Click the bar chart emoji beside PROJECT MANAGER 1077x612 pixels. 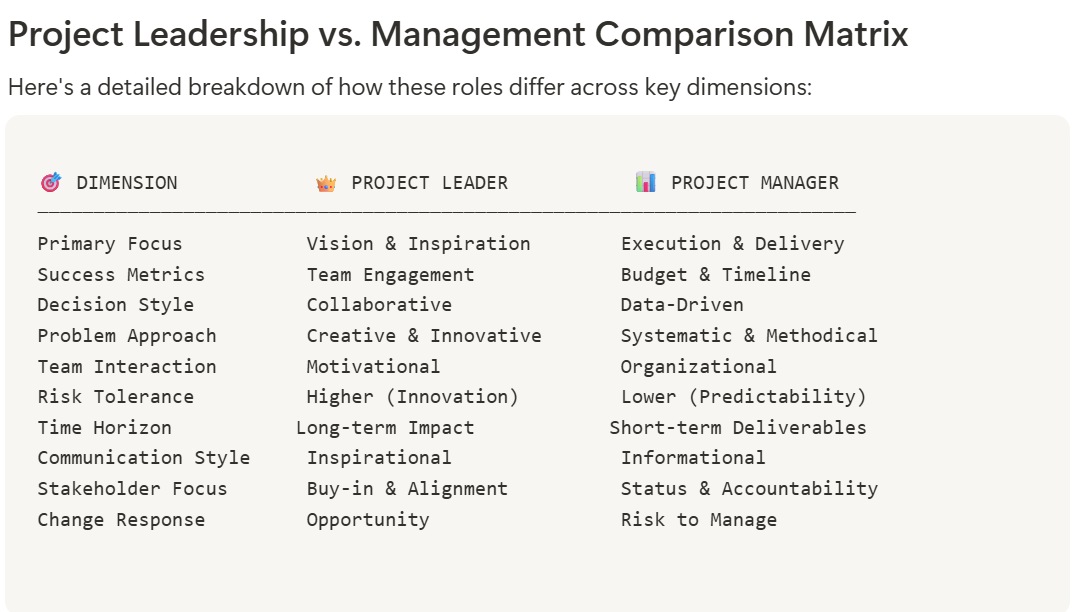coord(646,182)
